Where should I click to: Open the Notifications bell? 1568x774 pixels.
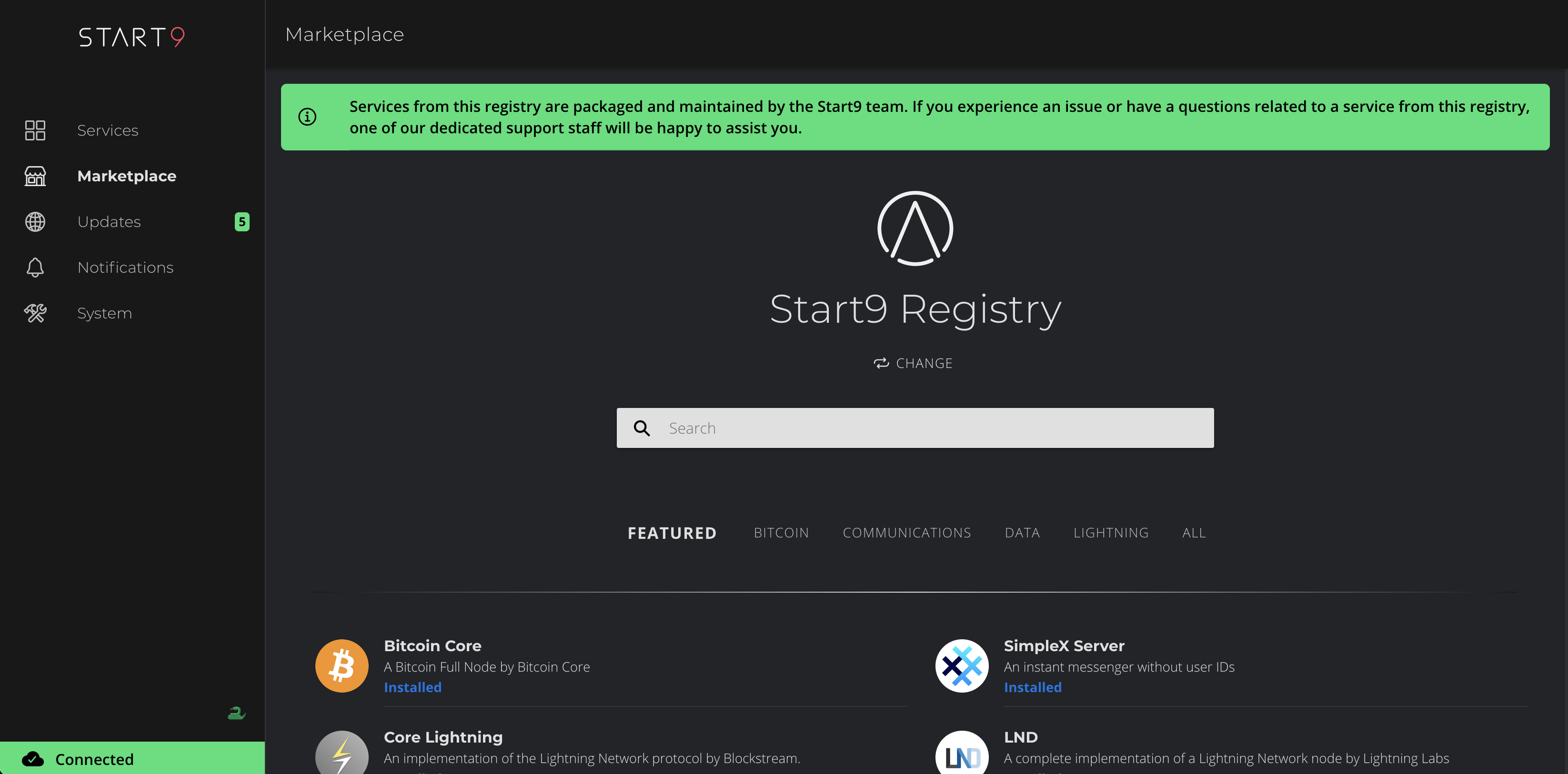coord(35,267)
